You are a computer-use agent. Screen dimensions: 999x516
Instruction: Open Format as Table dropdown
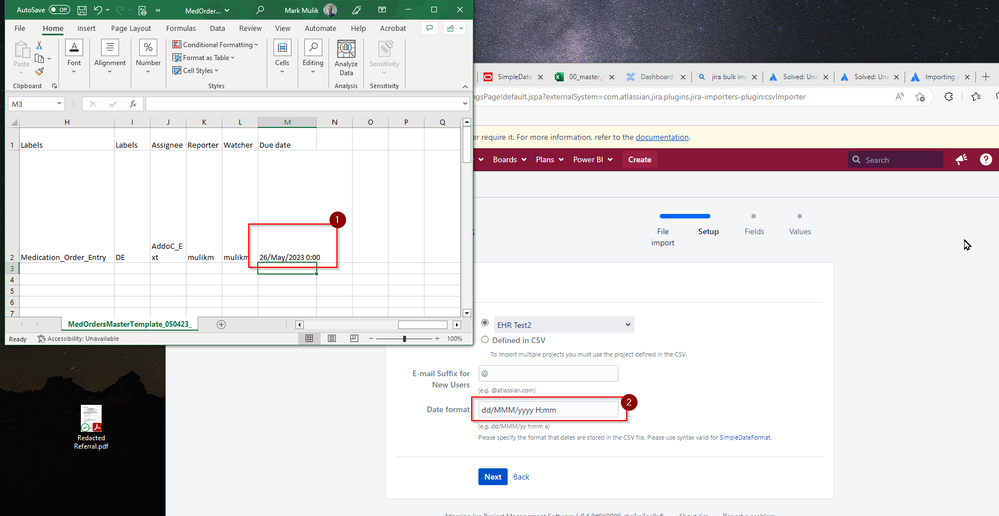[204, 58]
